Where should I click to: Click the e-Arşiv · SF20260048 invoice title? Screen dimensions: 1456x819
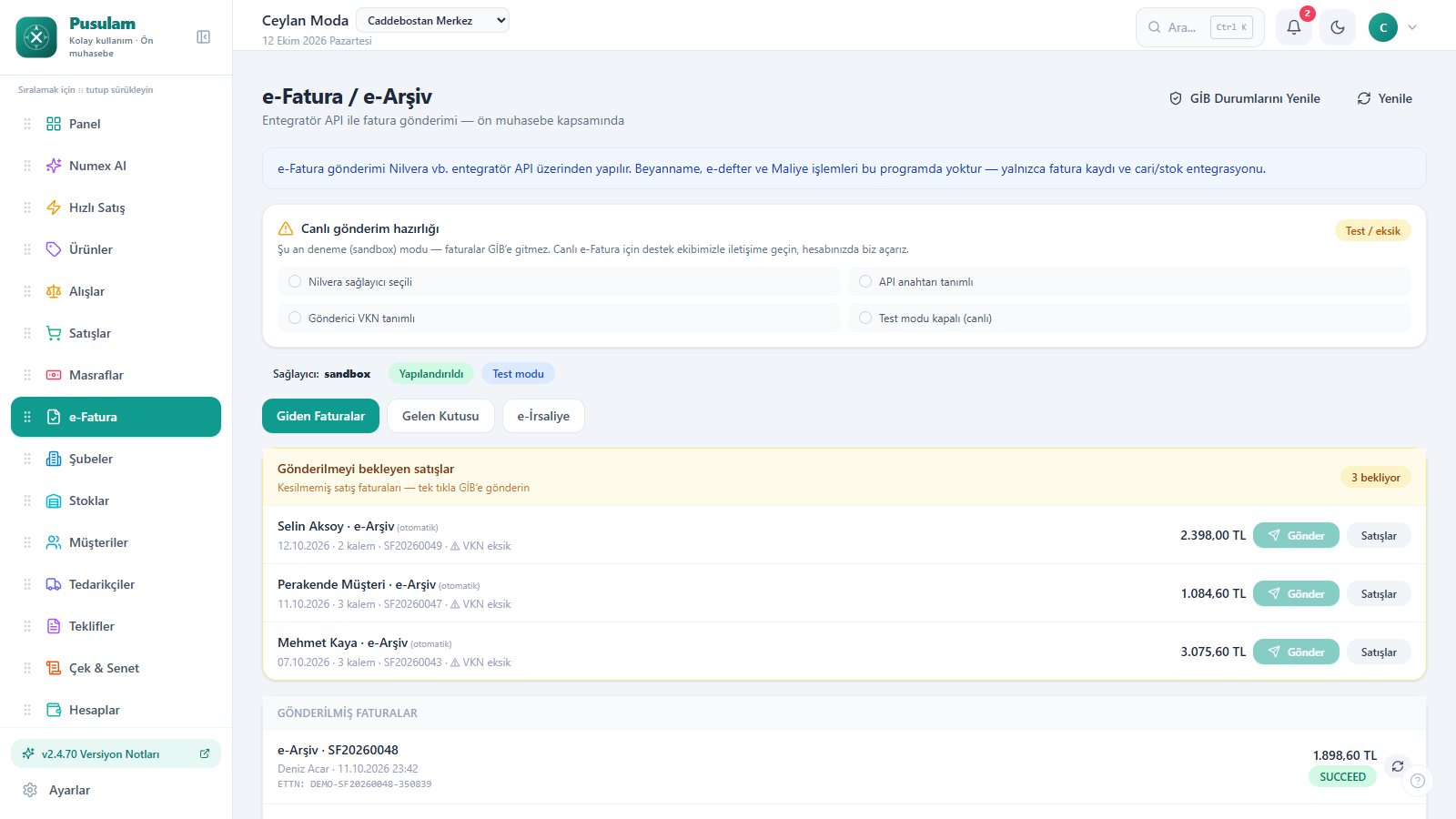338,750
